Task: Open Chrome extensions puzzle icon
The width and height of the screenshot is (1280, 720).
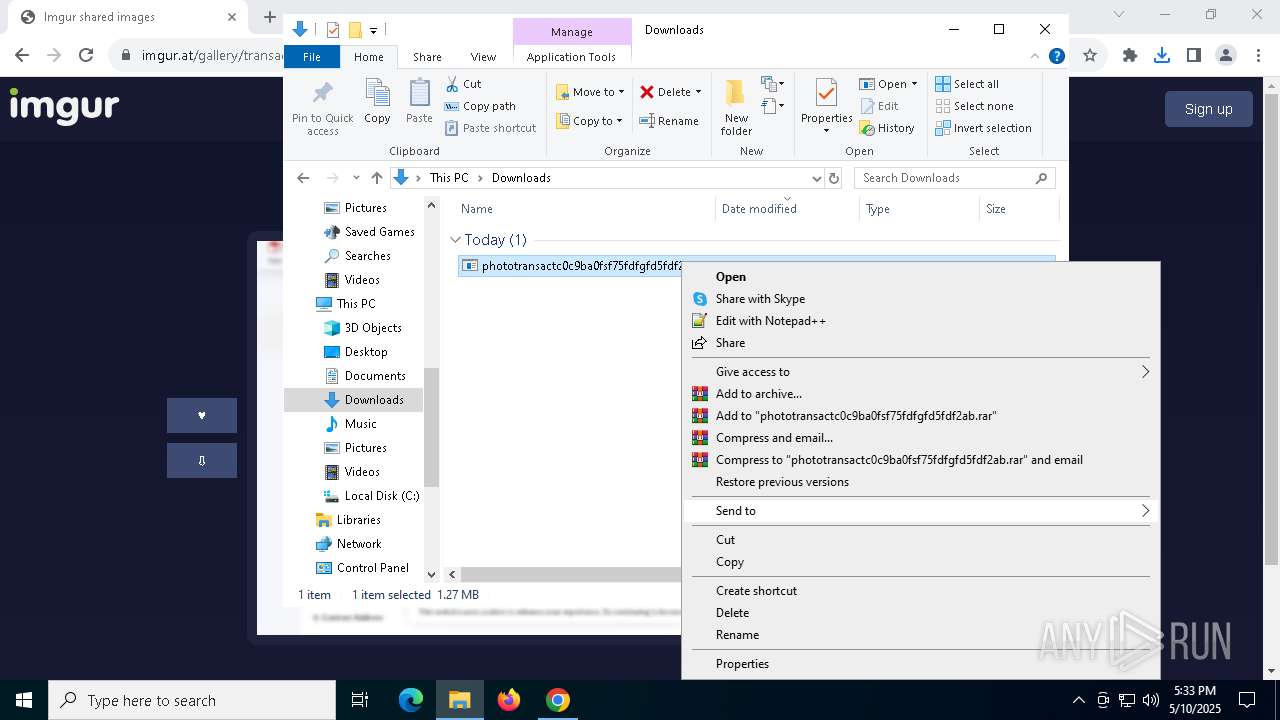Action: (x=1130, y=56)
